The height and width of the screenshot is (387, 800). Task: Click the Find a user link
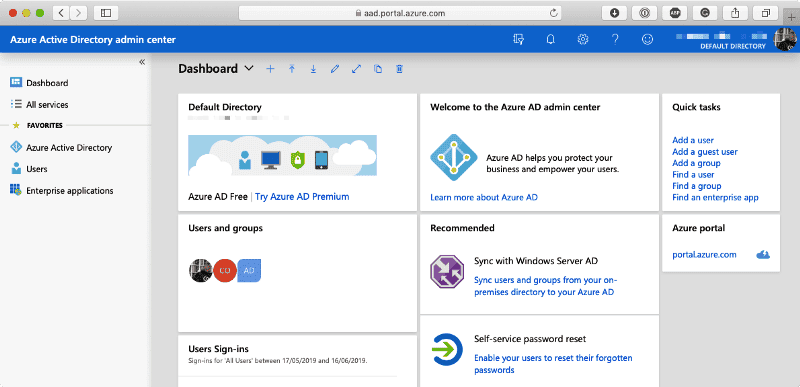click(693, 174)
